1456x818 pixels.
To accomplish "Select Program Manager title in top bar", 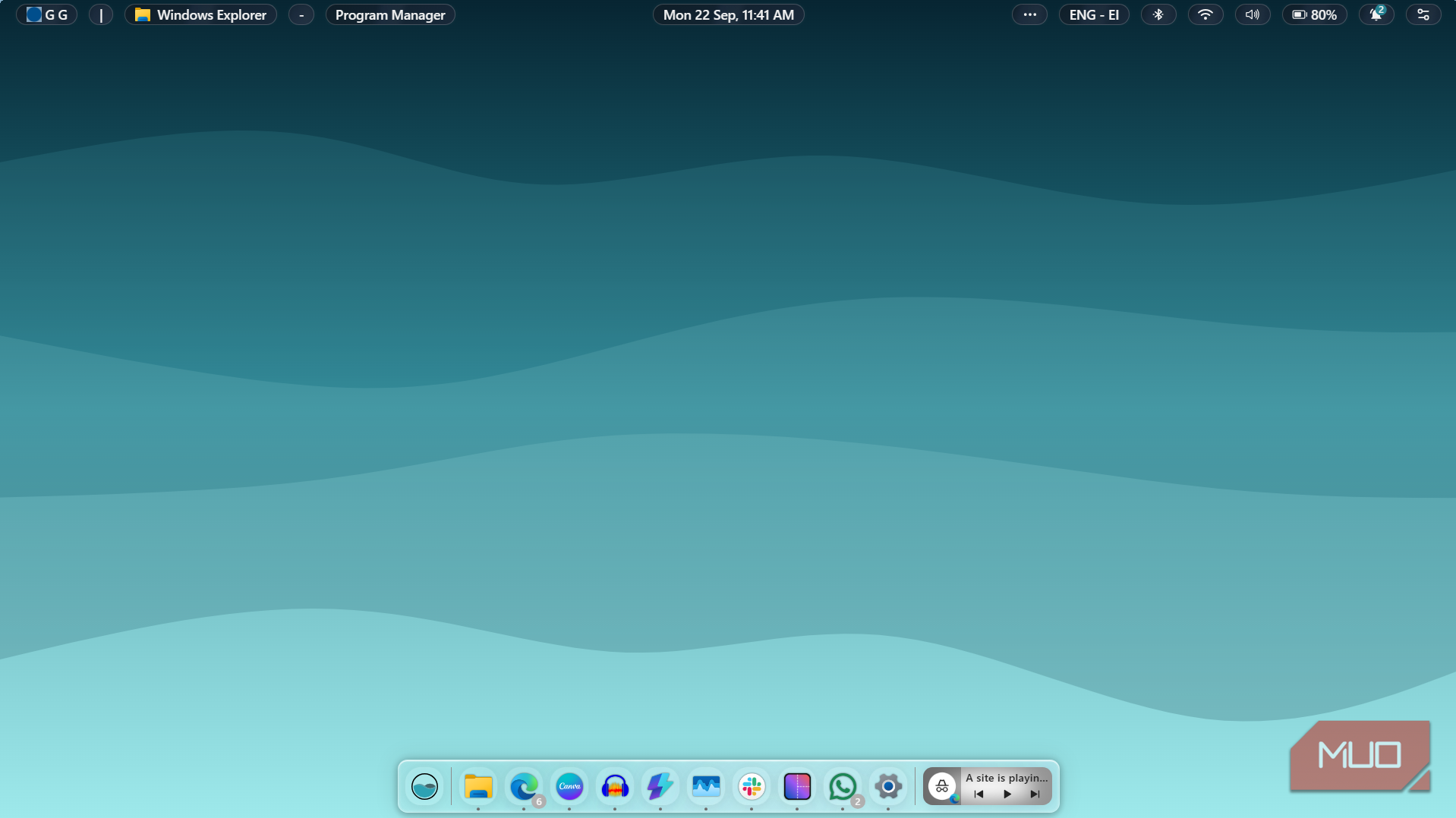I will pyautogui.click(x=390, y=14).
